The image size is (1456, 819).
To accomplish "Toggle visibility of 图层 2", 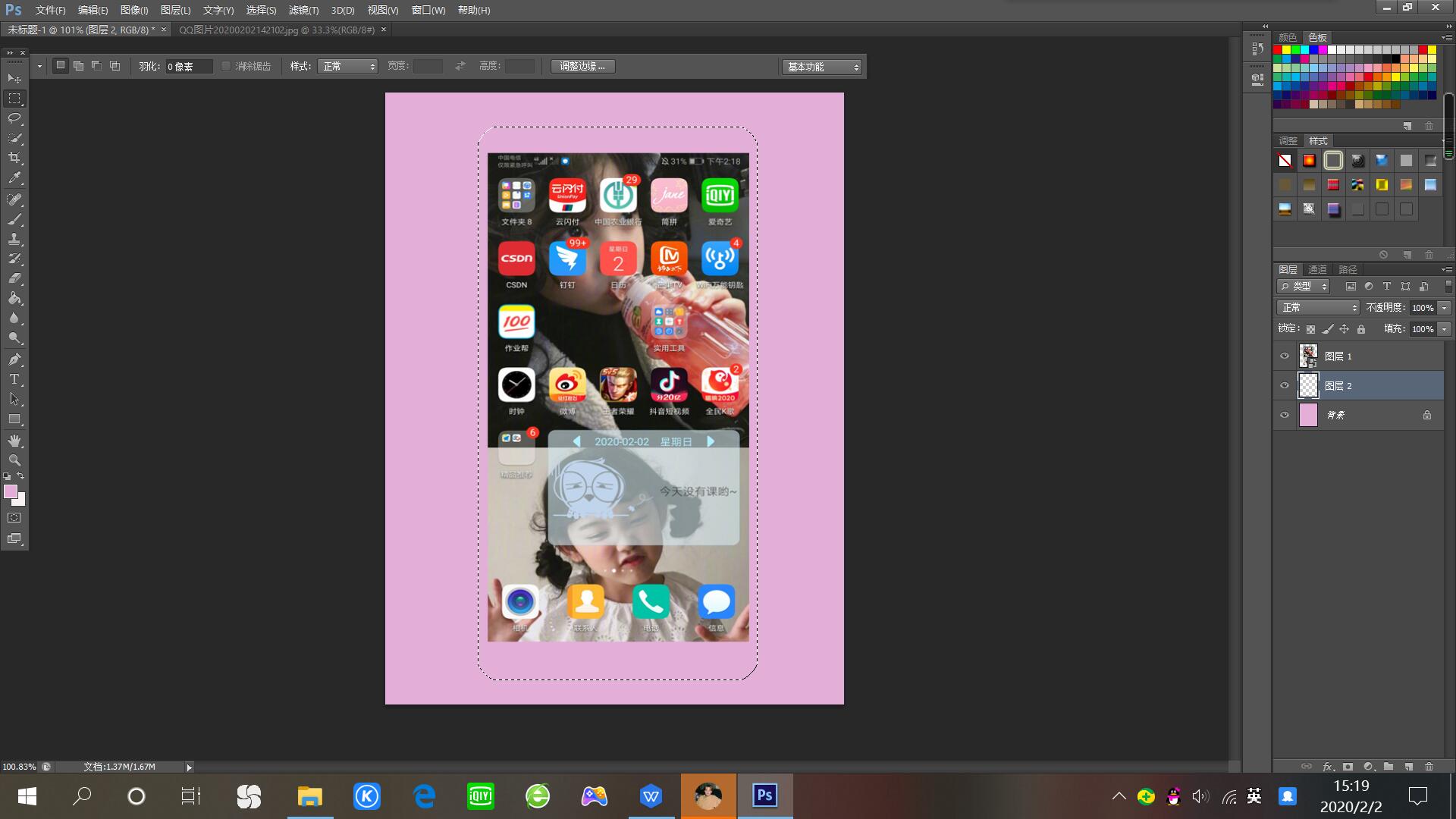I will click(1285, 385).
